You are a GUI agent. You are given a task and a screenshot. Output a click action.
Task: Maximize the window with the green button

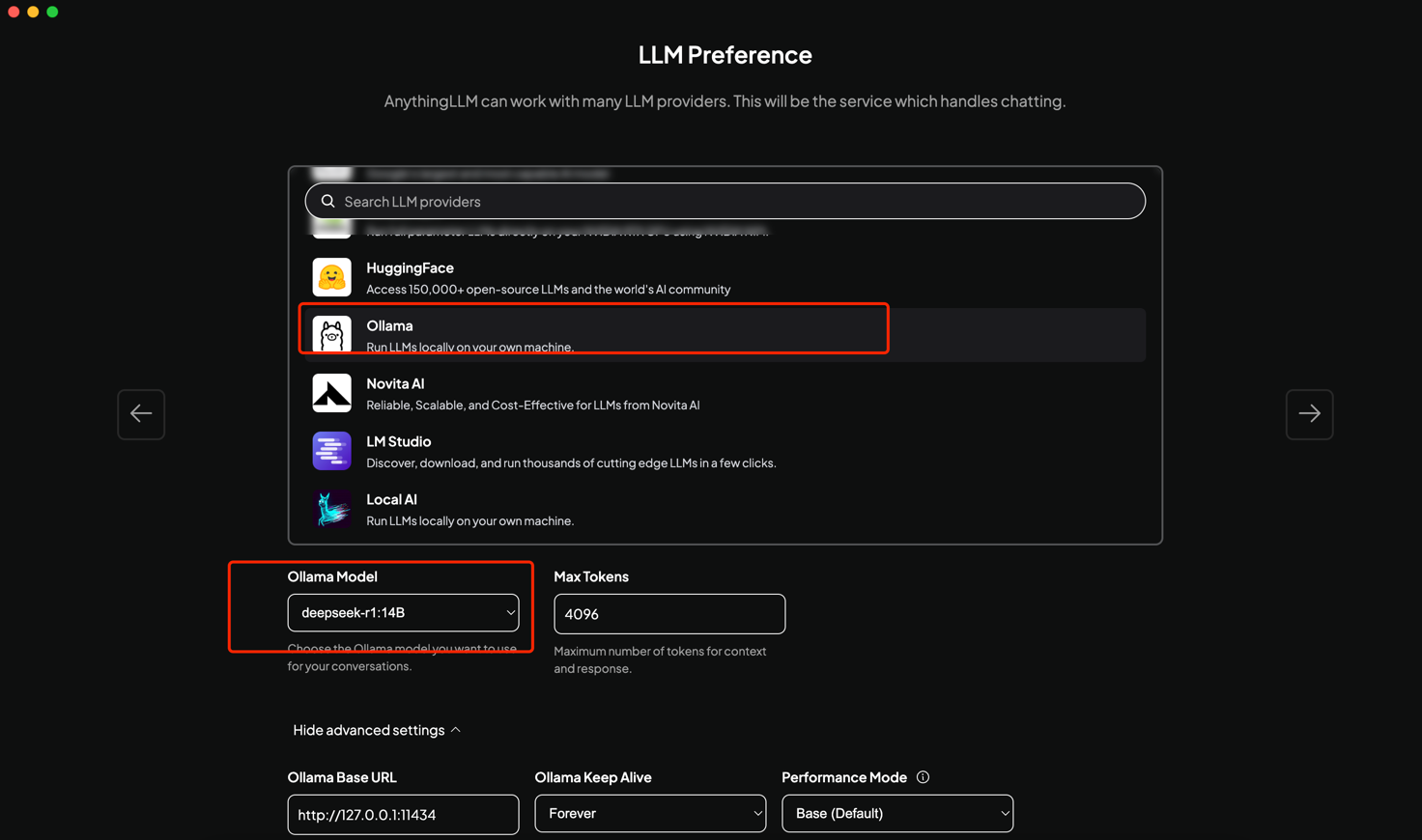[x=52, y=12]
